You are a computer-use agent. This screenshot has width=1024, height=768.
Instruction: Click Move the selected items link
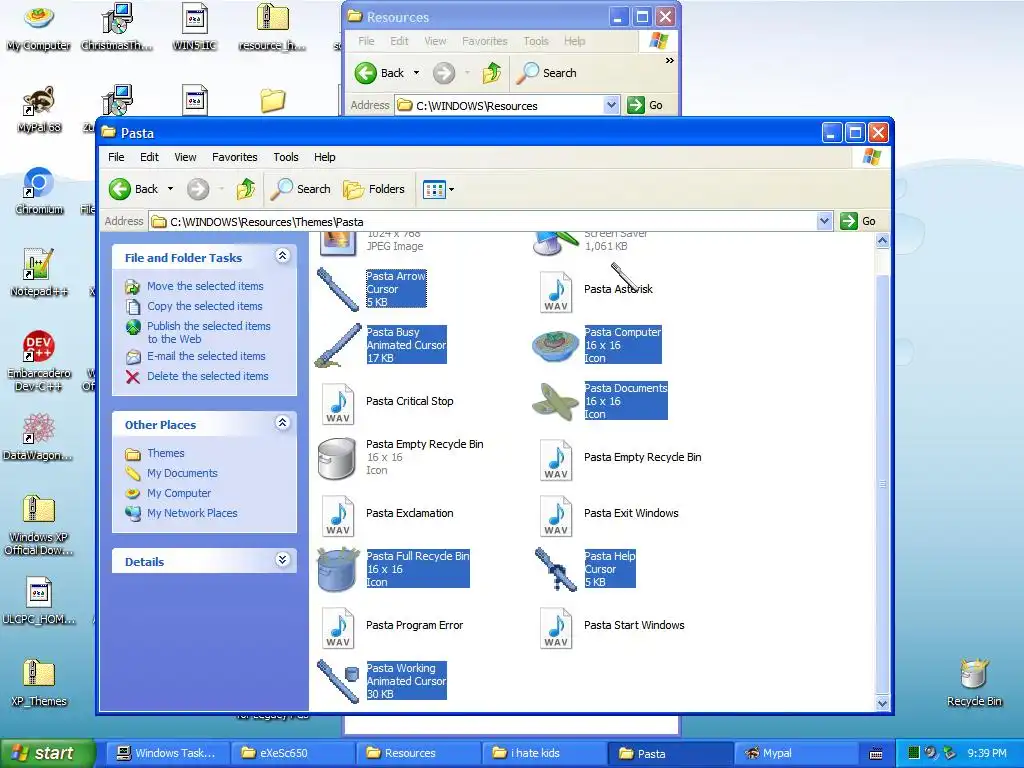click(x=205, y=286)
